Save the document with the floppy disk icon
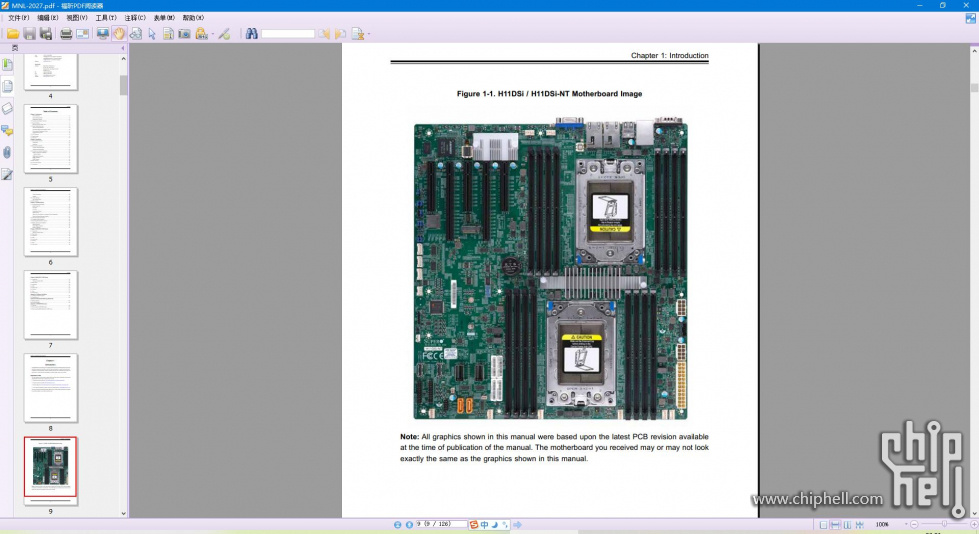This screenshot has height=534, width=979. click(x=29, y=34)
